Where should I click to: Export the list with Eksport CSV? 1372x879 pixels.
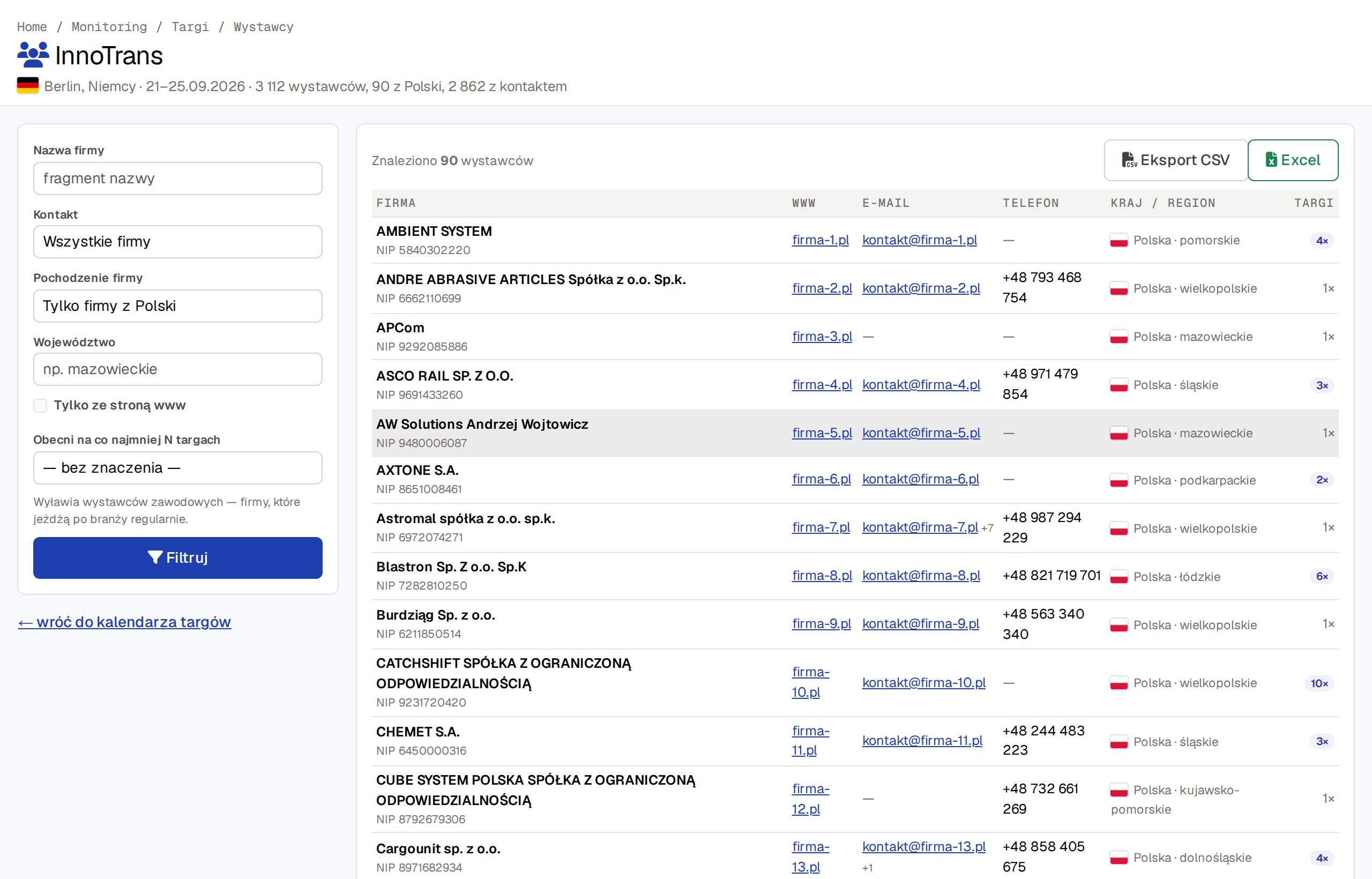coord(1176,160)
